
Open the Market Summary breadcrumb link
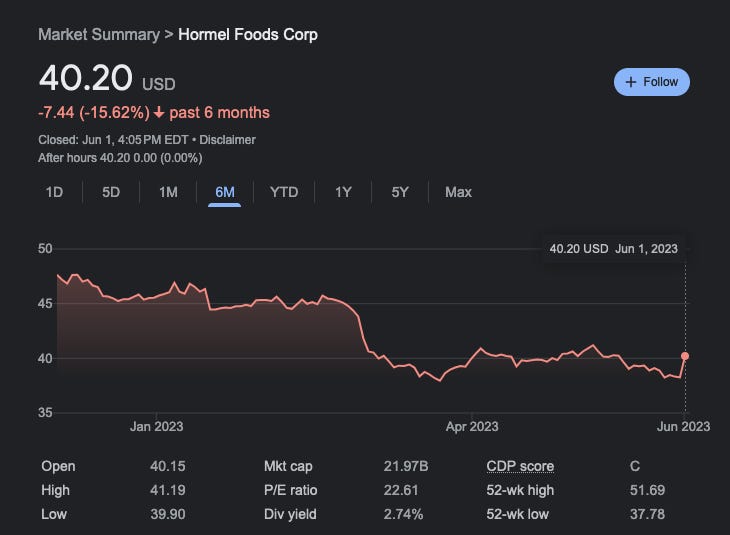click(x=99, y=34)
